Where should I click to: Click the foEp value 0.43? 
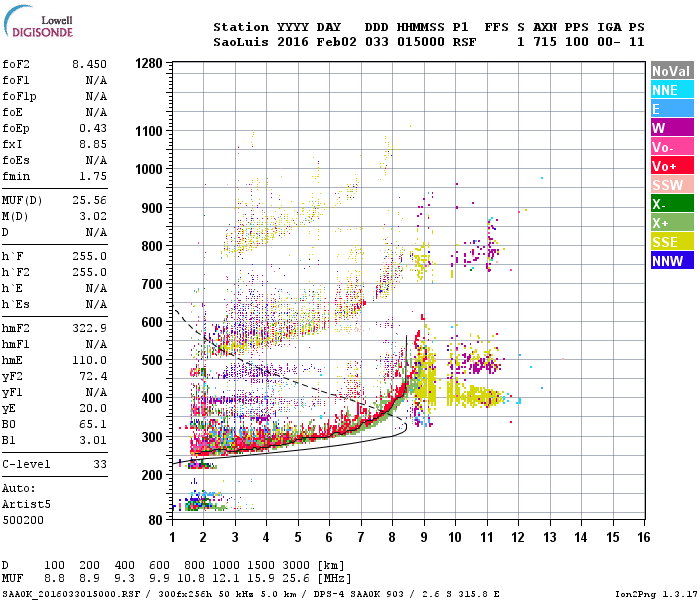pyautogui.click(x=93, y=128)
